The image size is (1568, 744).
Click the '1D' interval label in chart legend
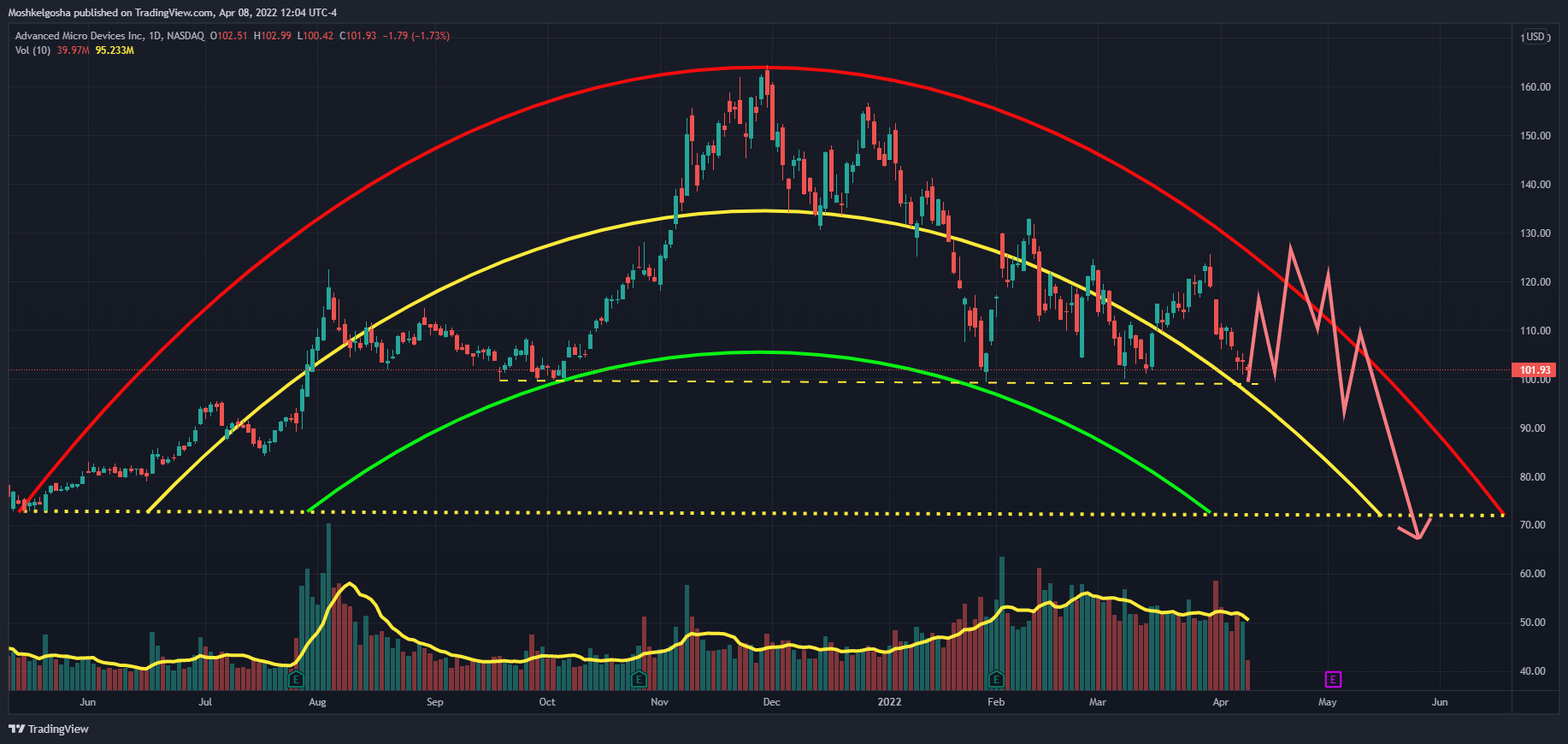[x=155, y=36]
